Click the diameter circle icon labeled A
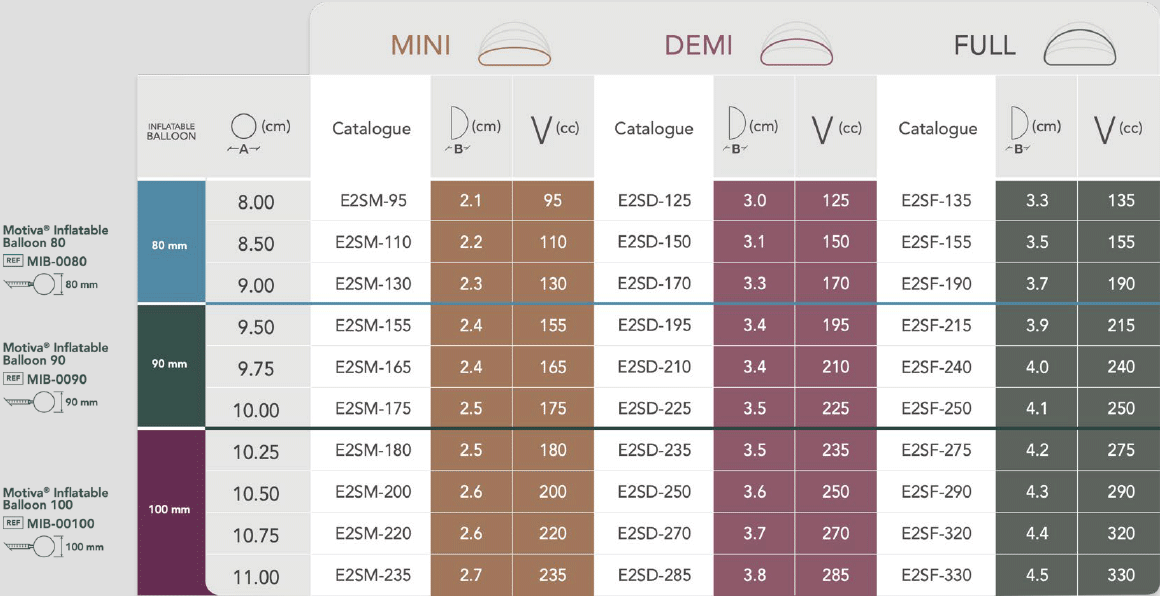This screenshot has width=1160, height=596. [244, 128]
